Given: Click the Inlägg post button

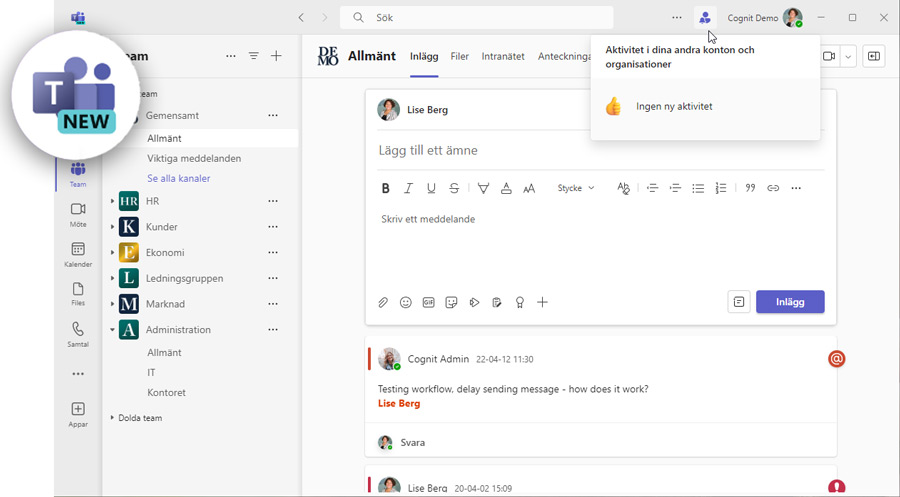Looking at the screenshot, I should 790,302.
